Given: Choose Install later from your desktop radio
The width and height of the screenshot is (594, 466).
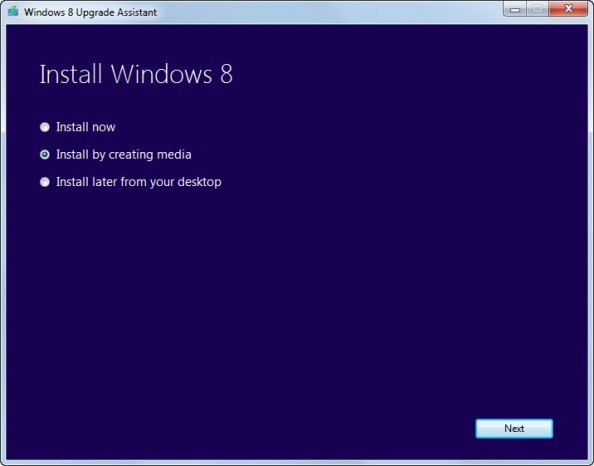Looking at the screenshot, I should click(45, 182).
